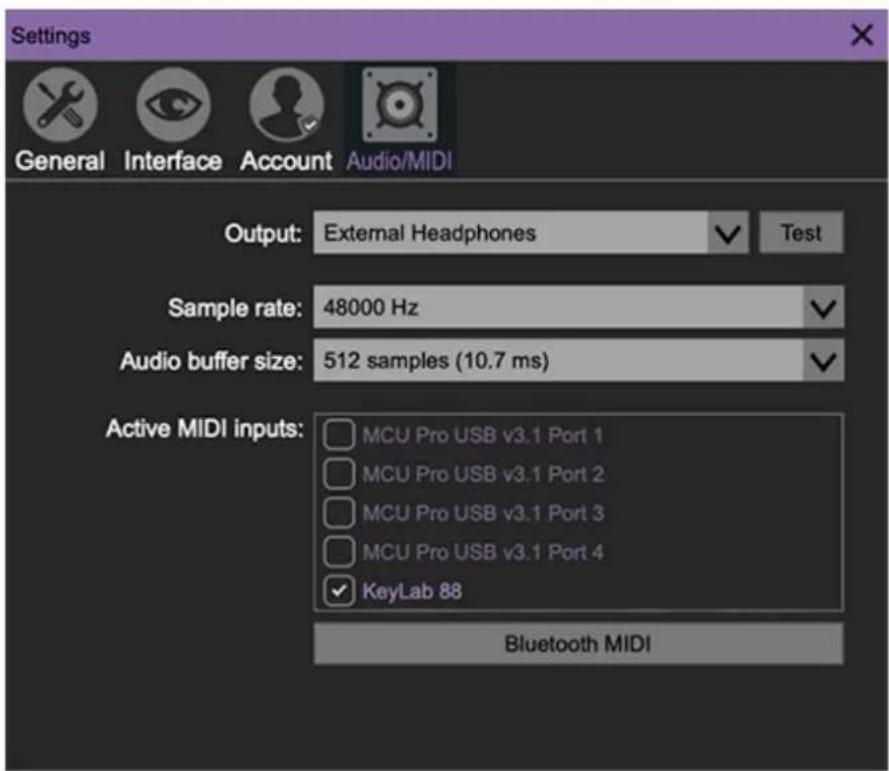Click the Active MIDI inputs label
This screenshot has width=889, height=771.
tap(205, 429)
